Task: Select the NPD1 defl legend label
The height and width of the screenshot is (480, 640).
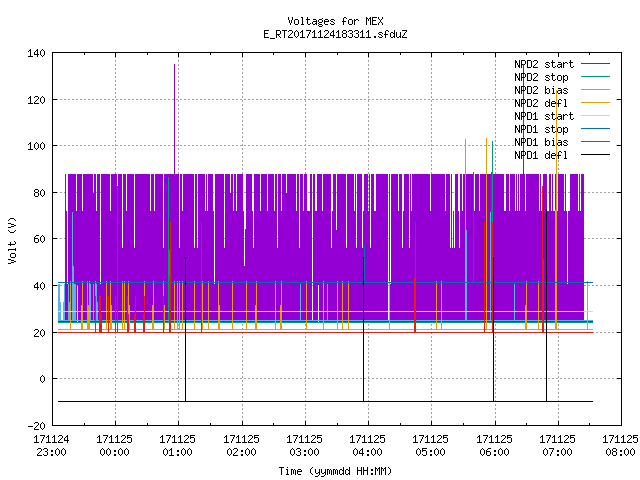Action: click(541, 155)
